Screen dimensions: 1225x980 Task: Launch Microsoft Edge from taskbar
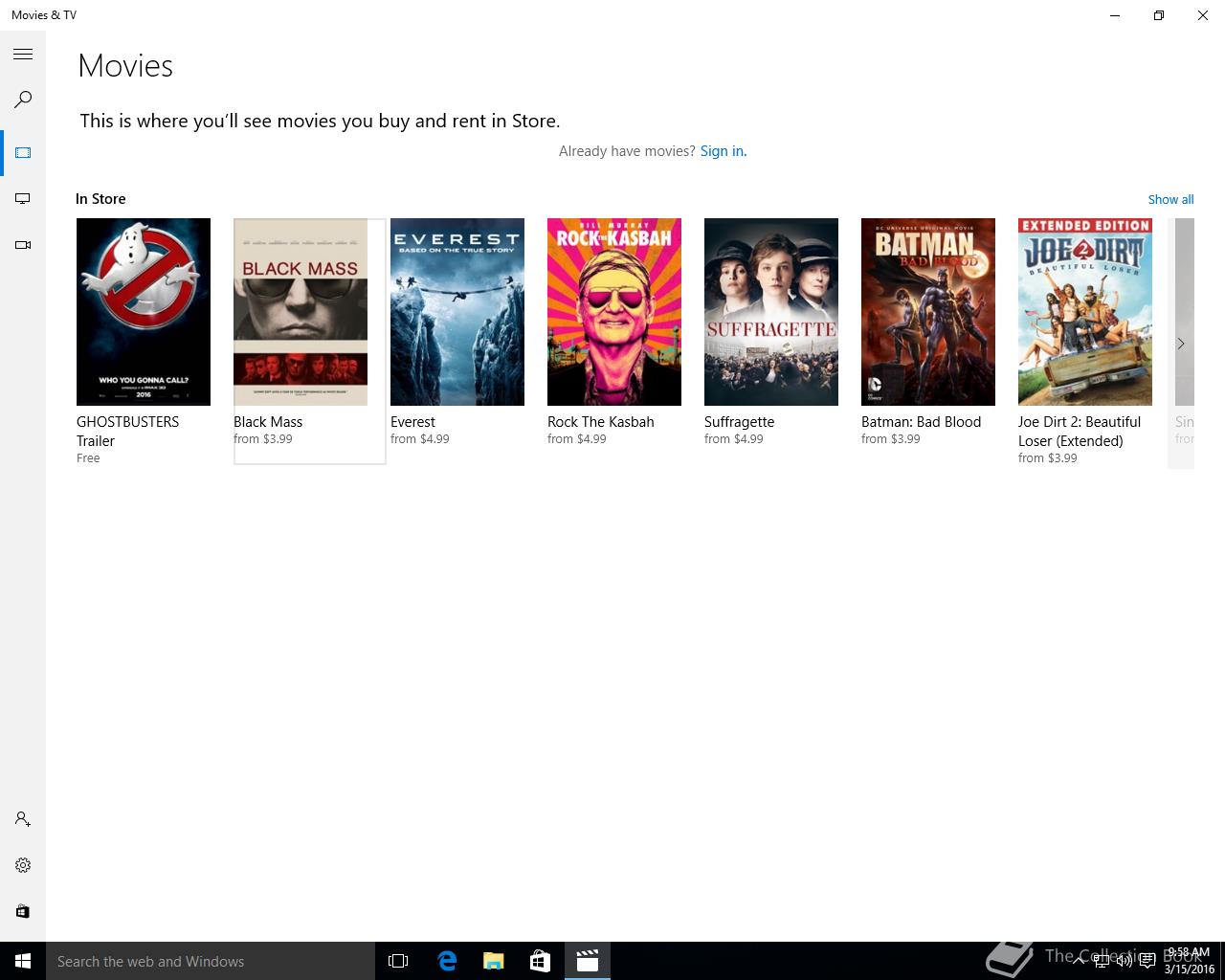pyautogui.click(x=447, y=961)
